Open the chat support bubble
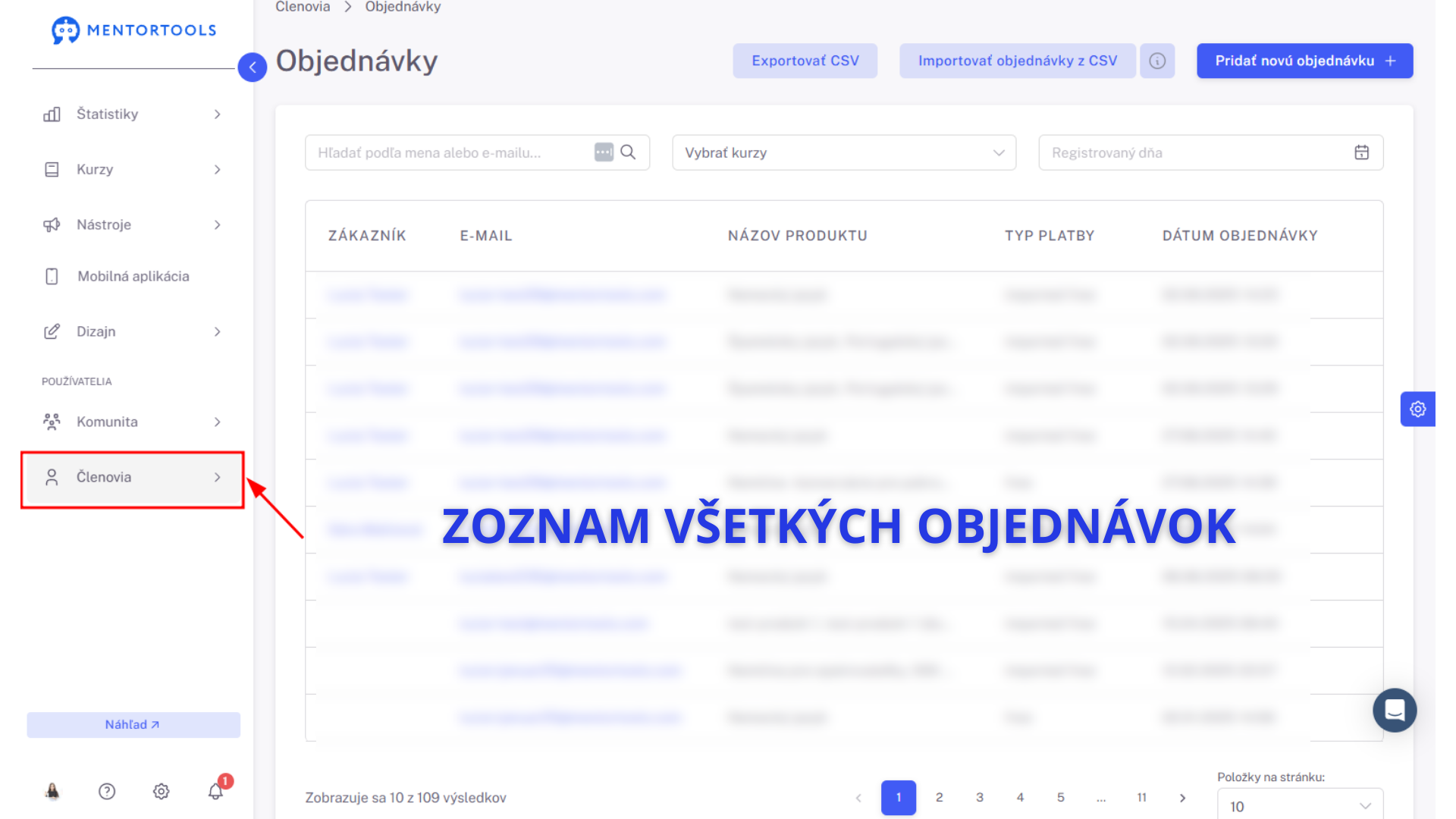1456x819 pixels. click(1394, 710)
